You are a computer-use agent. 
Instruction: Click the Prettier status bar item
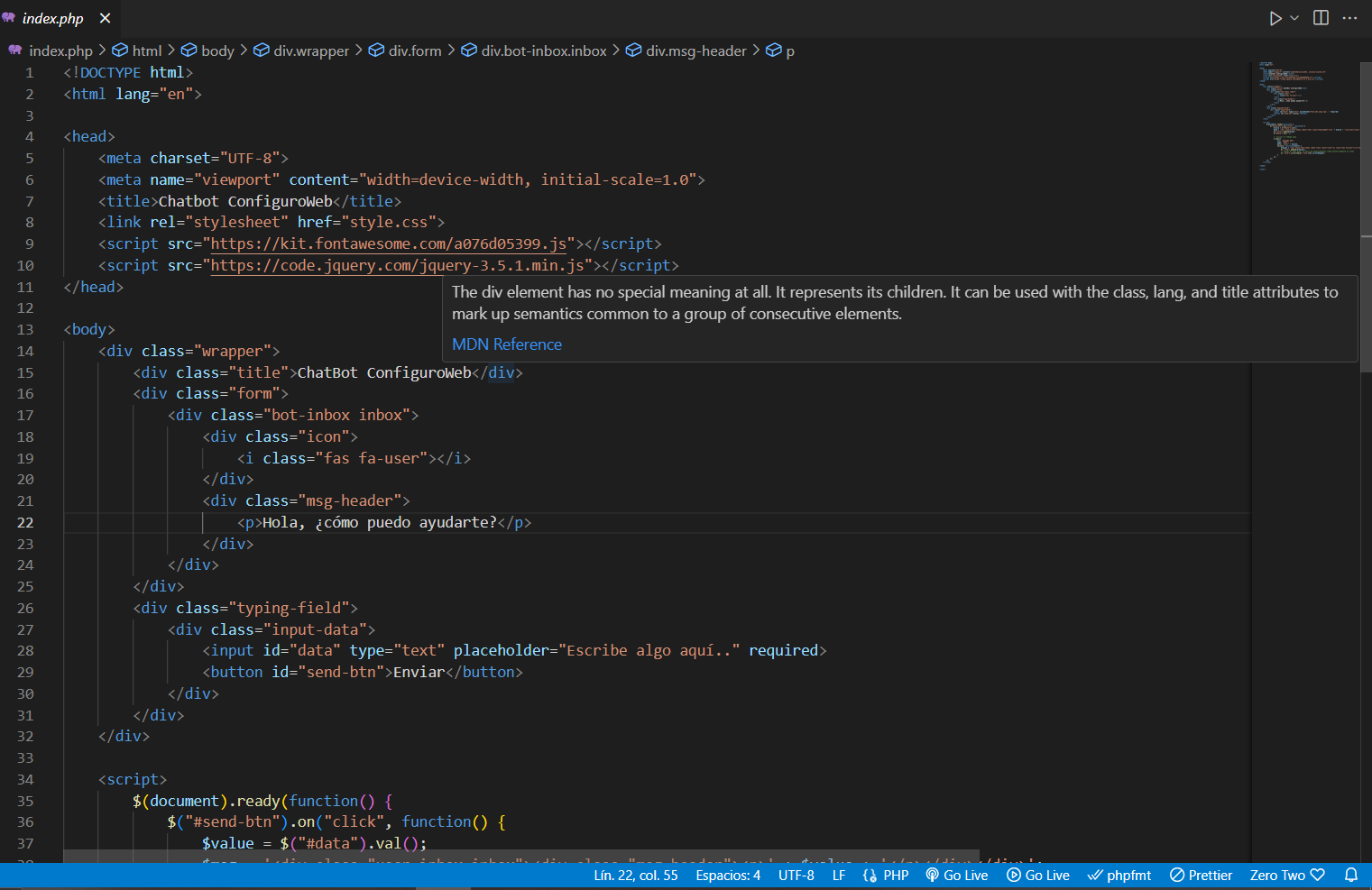click(x=1201, y=875)
